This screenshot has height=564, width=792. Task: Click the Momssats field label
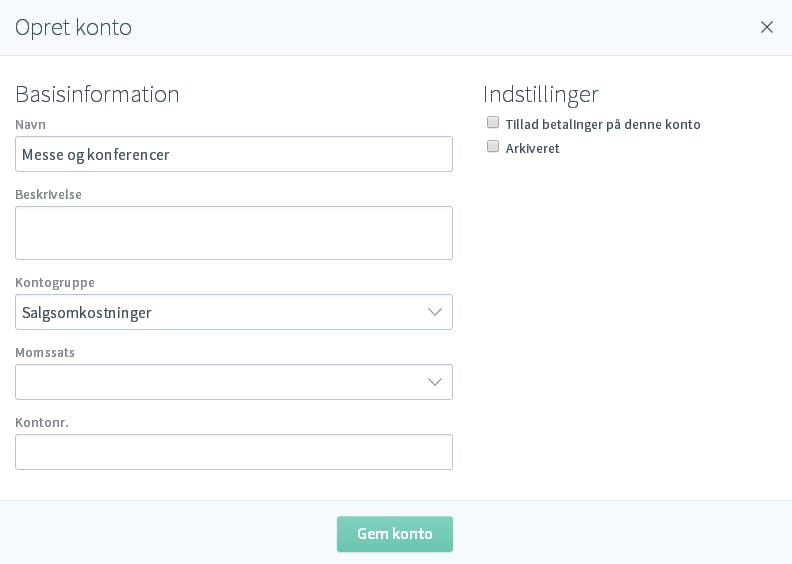coord(45,352)
